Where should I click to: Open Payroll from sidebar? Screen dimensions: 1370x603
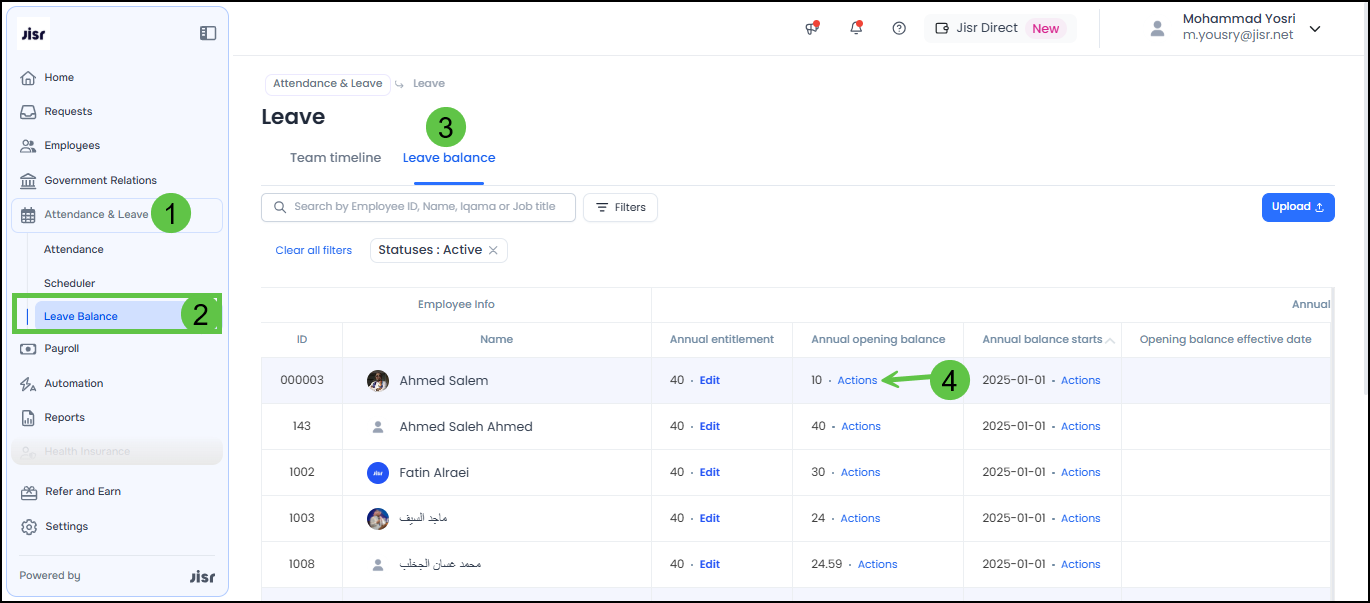[x=61, y=349]
